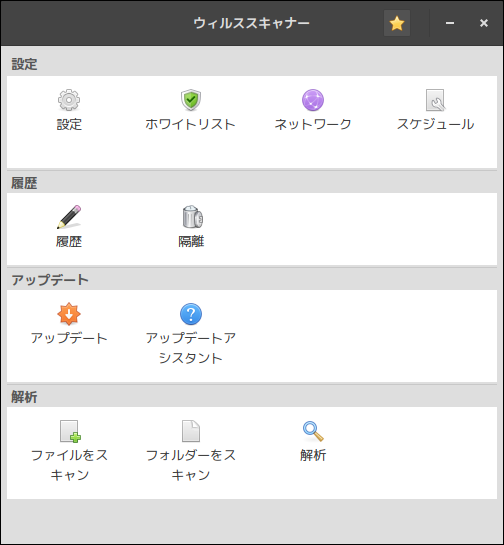Click the 解析 section header
Viewport: 504px width, 545px height.
pos(24,397)
